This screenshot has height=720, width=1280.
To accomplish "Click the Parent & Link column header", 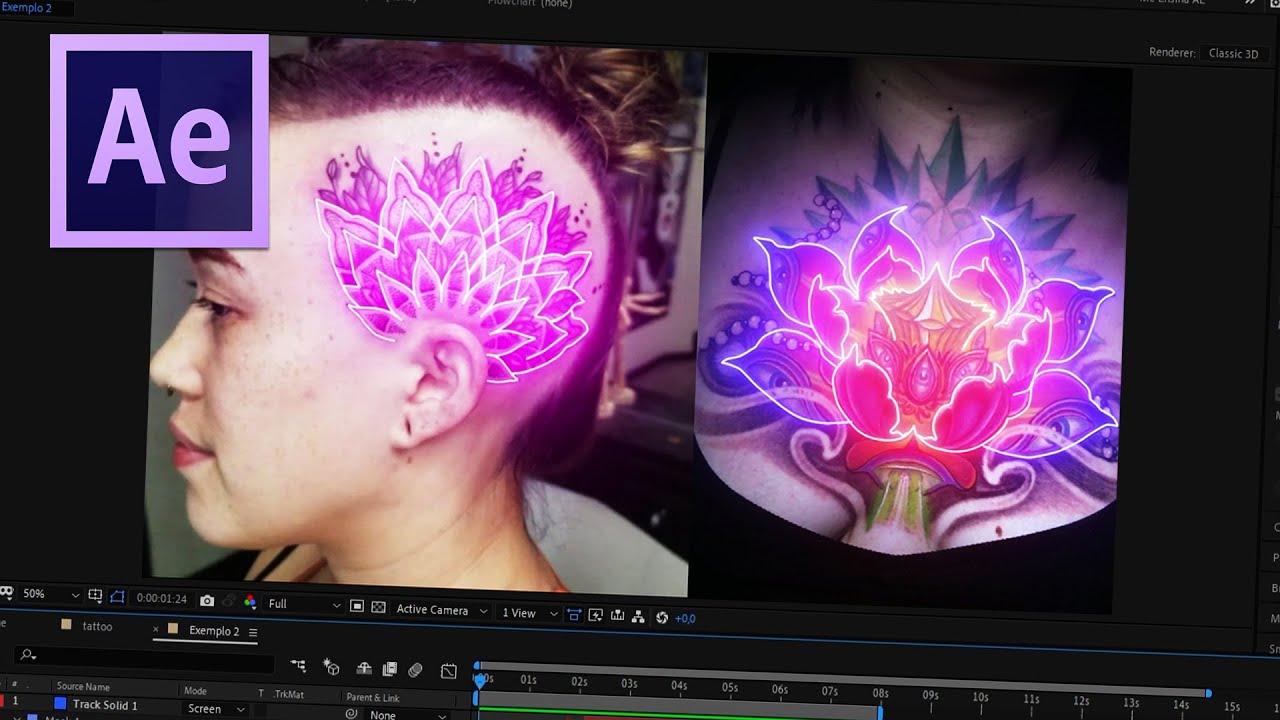I will [373, 698].
